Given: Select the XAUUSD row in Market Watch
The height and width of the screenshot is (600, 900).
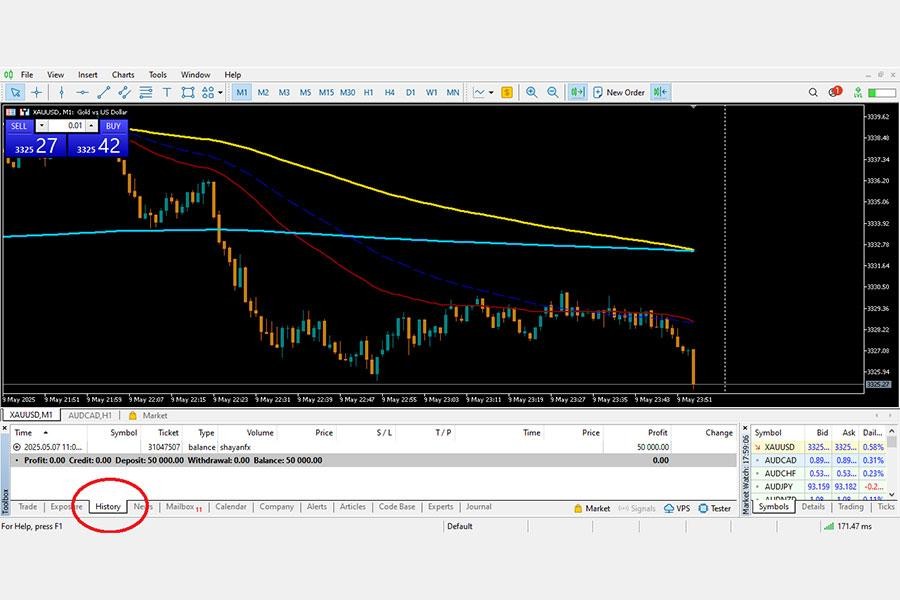Looking at the screenshot, I should tap(779, 447).
